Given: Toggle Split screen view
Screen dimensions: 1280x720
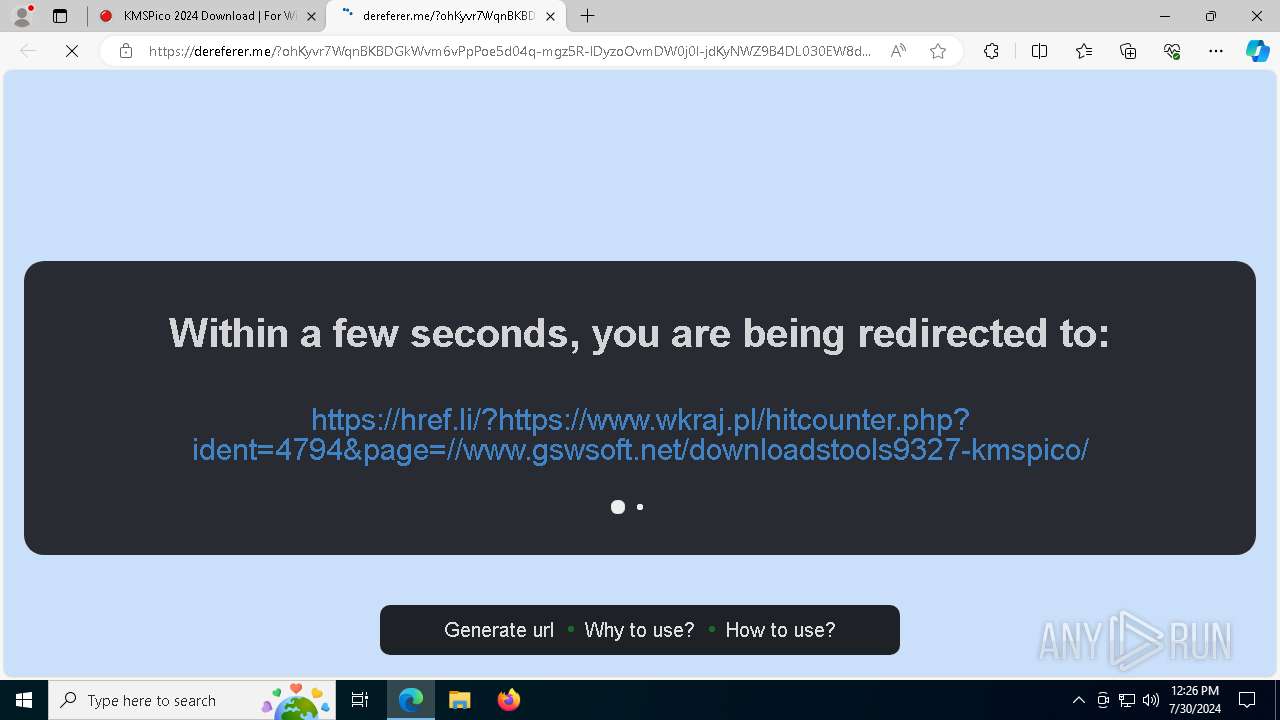Looking at the screenshot, I should click(x=1039, y=51).
